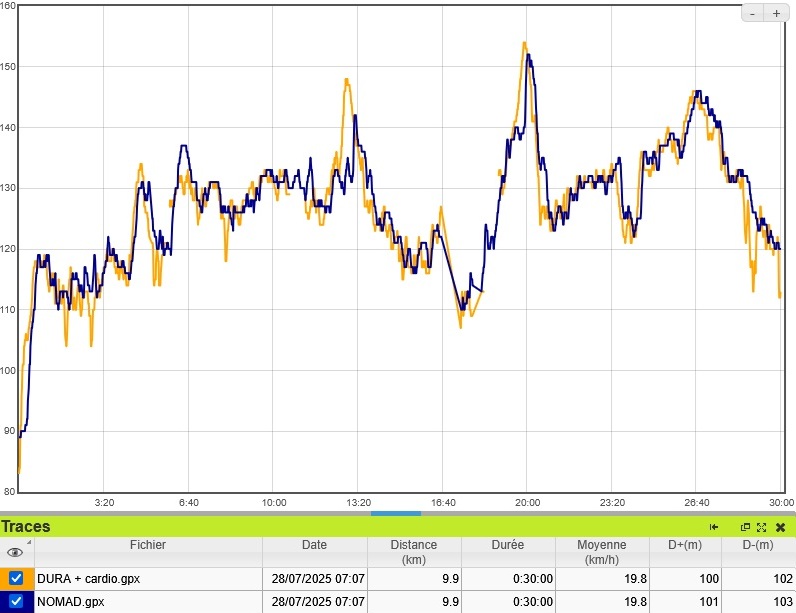Sort traces by Date column
The height and width of the screenshot is (613, 796).
(x=314, y=545)
